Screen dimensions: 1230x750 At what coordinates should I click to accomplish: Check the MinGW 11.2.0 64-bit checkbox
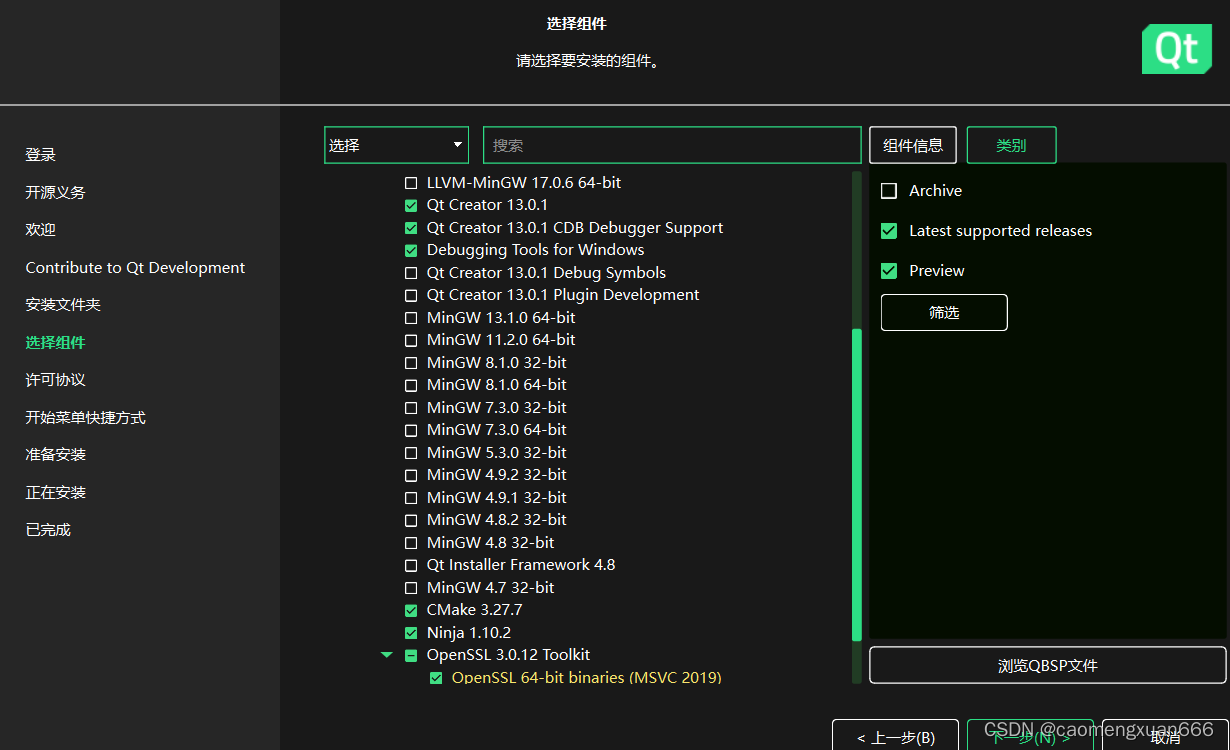click(x=411, y=341)
